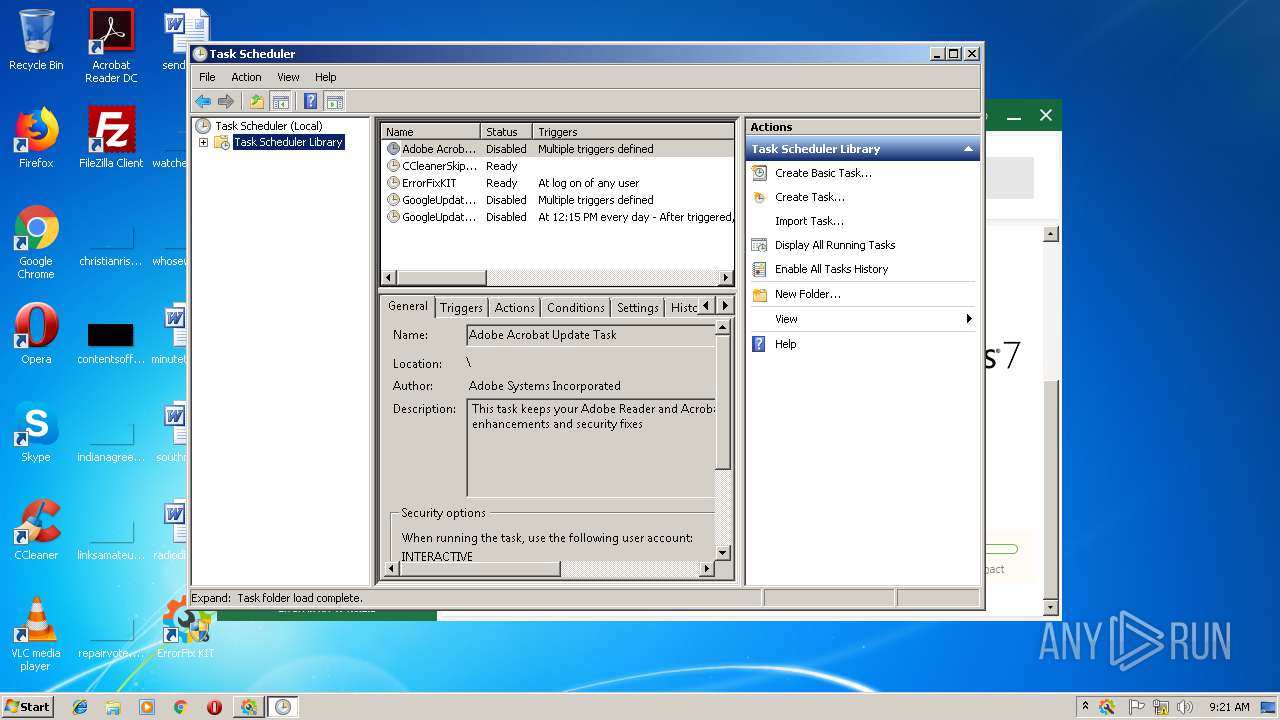1280x720 pixels.
Task: Click Import Task... action link
Action: (x=809, y=221)
